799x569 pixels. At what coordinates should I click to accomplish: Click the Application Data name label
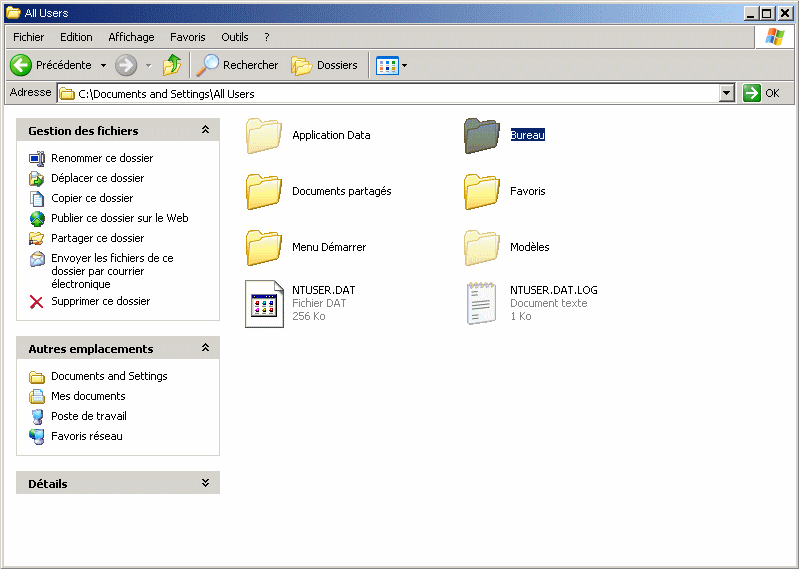(x=331, y=135)
